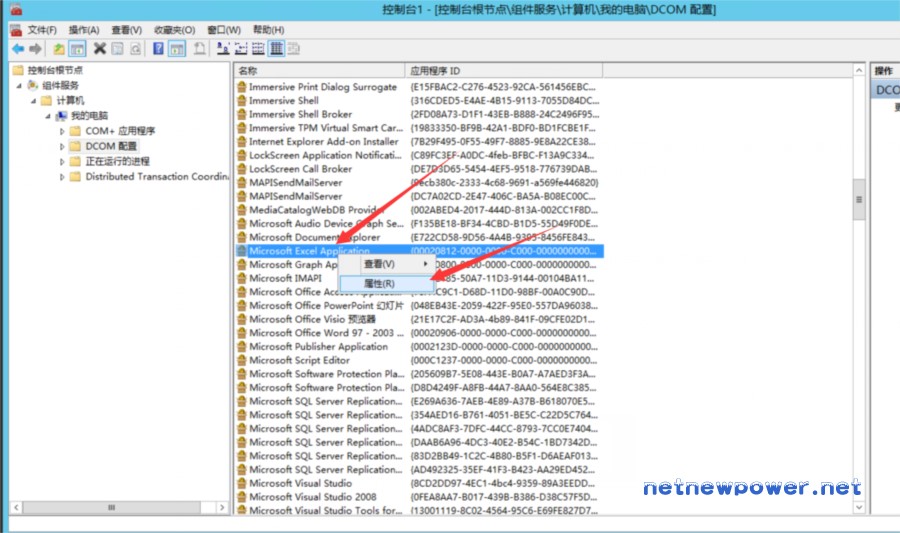The image size is (900, 533).
Task: Click tree pane horizontal scrollbar right arrow
Action: click(x=222, y=507)
